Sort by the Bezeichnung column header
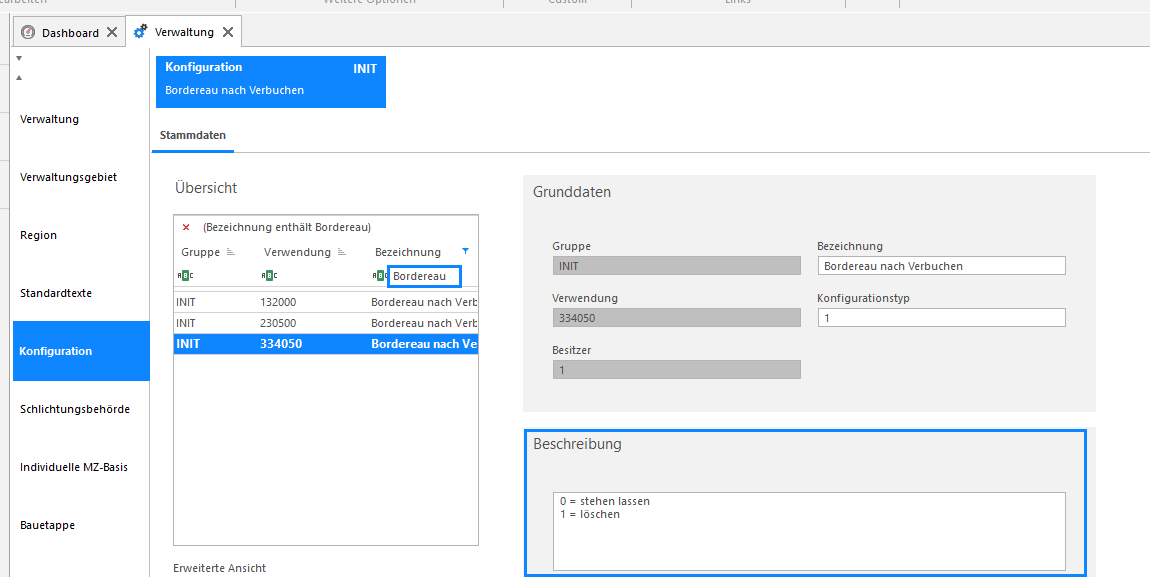This screenshot has width=1150, height=577. coord(408,252)
